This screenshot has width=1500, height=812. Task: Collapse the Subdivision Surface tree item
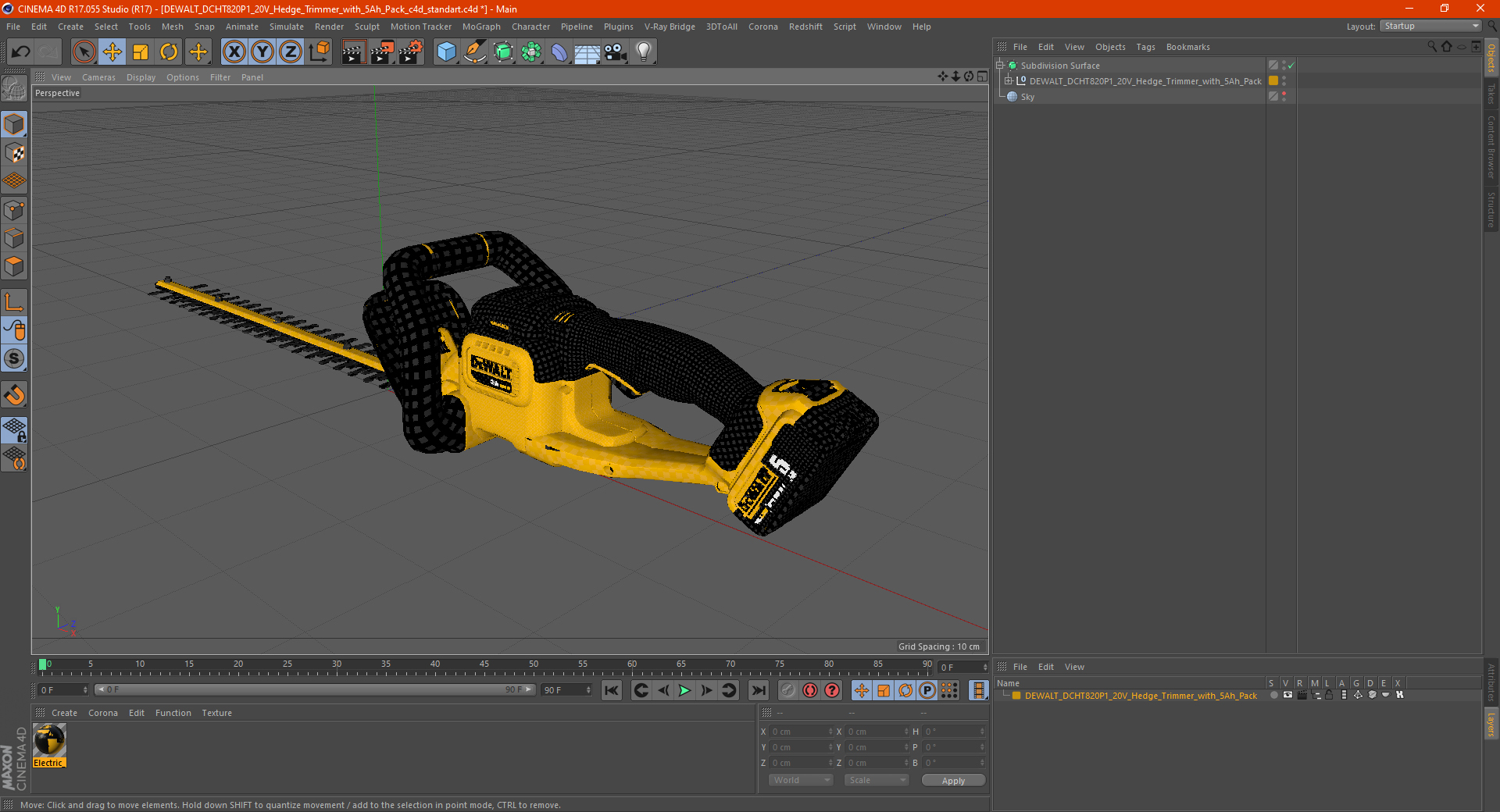(x=999, y=66)
